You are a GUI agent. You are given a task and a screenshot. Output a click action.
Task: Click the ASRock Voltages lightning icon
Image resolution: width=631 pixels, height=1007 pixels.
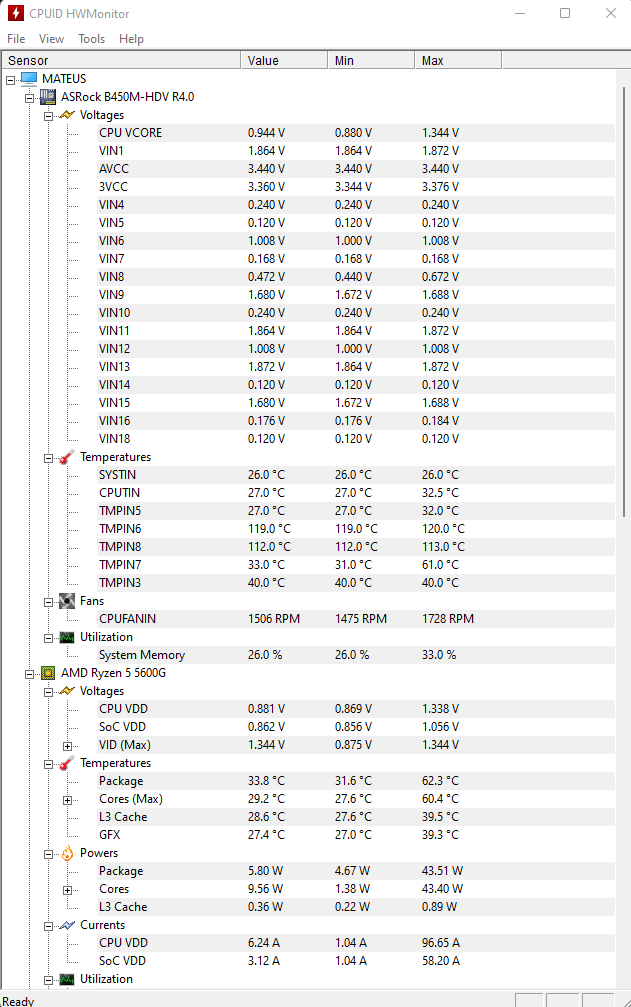(x=67, y=115)
